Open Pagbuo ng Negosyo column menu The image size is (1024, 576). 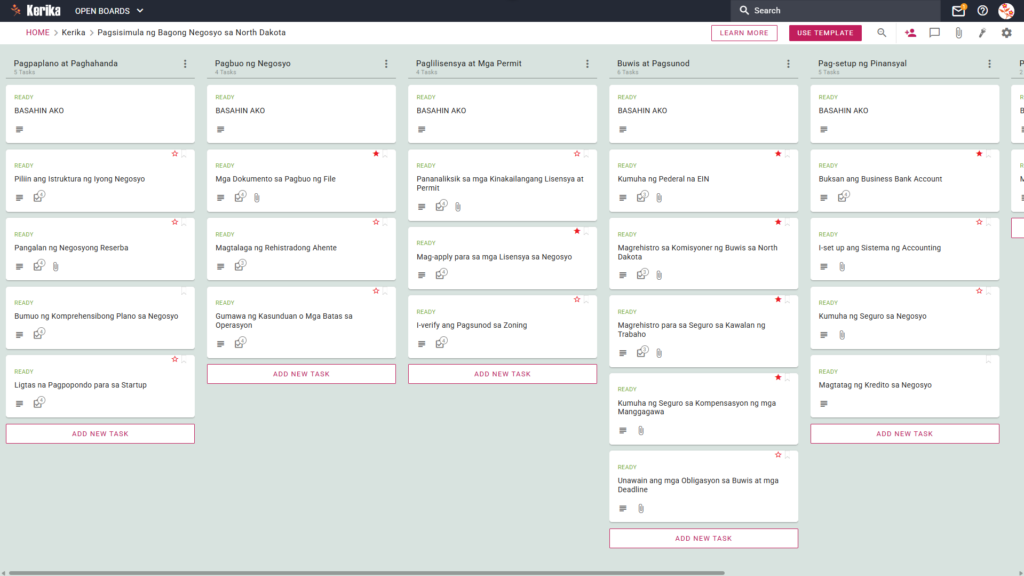click(x=386, y=63)
